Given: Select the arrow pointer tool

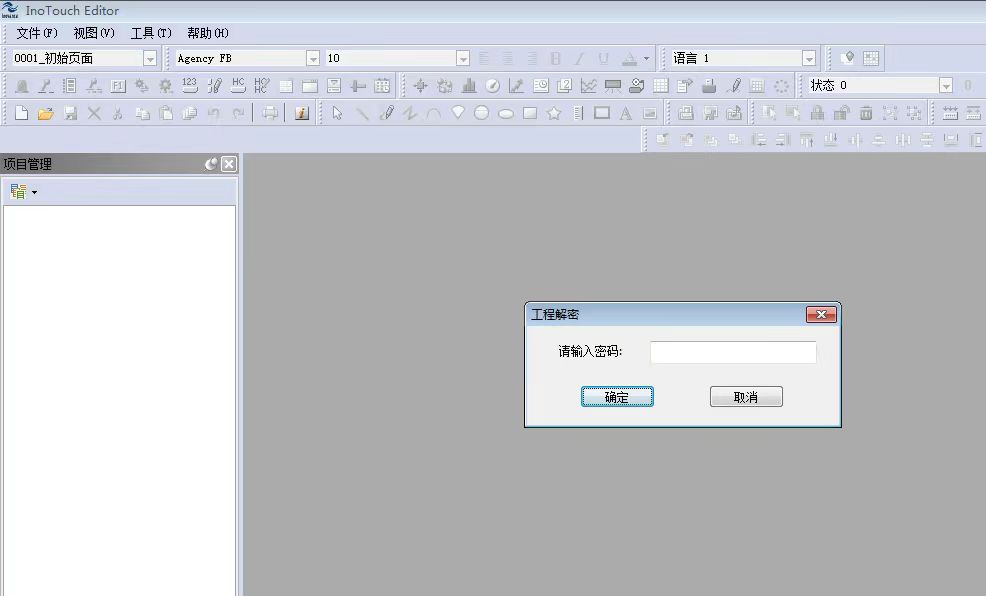Looking at the screenshot, I should click(337, 113).
